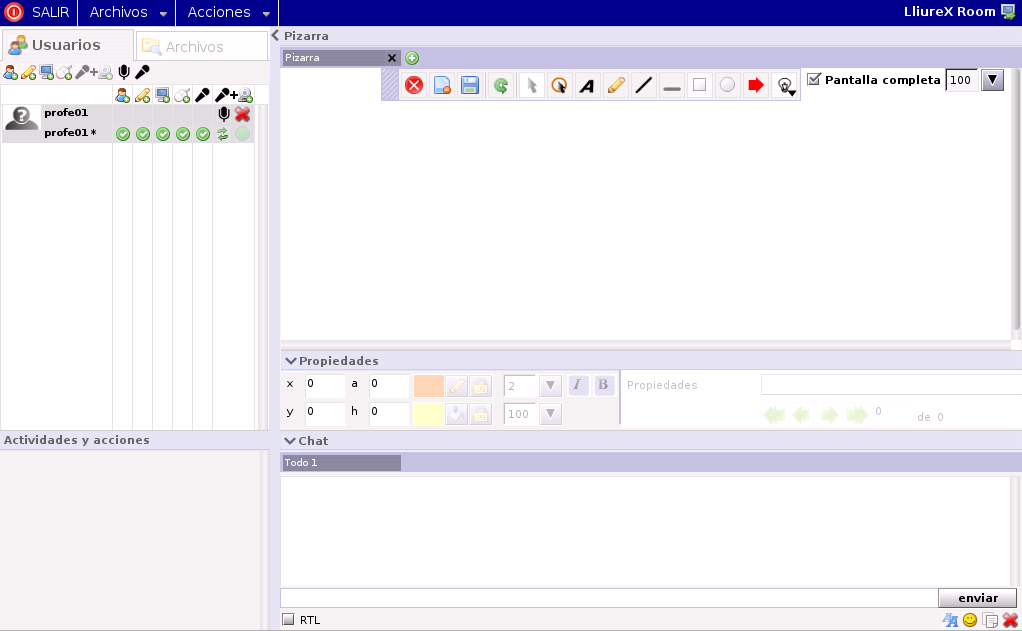Select the diagonal line drawing tool

click(x=644, y=86)
